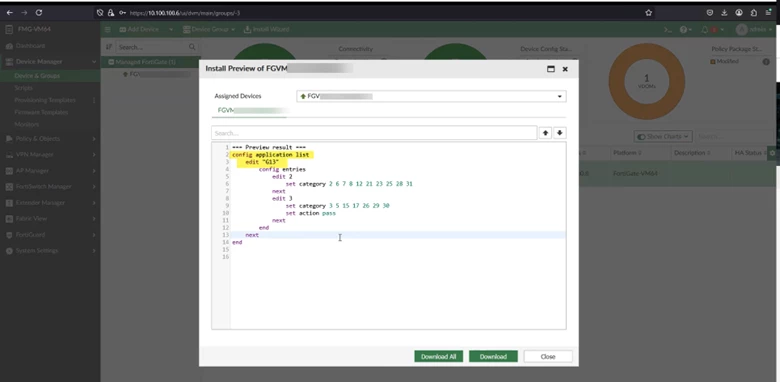This screenshot has width=780, height=382.
Task: Open Dashboard in the sidebar
Action: tap(30, 46)
